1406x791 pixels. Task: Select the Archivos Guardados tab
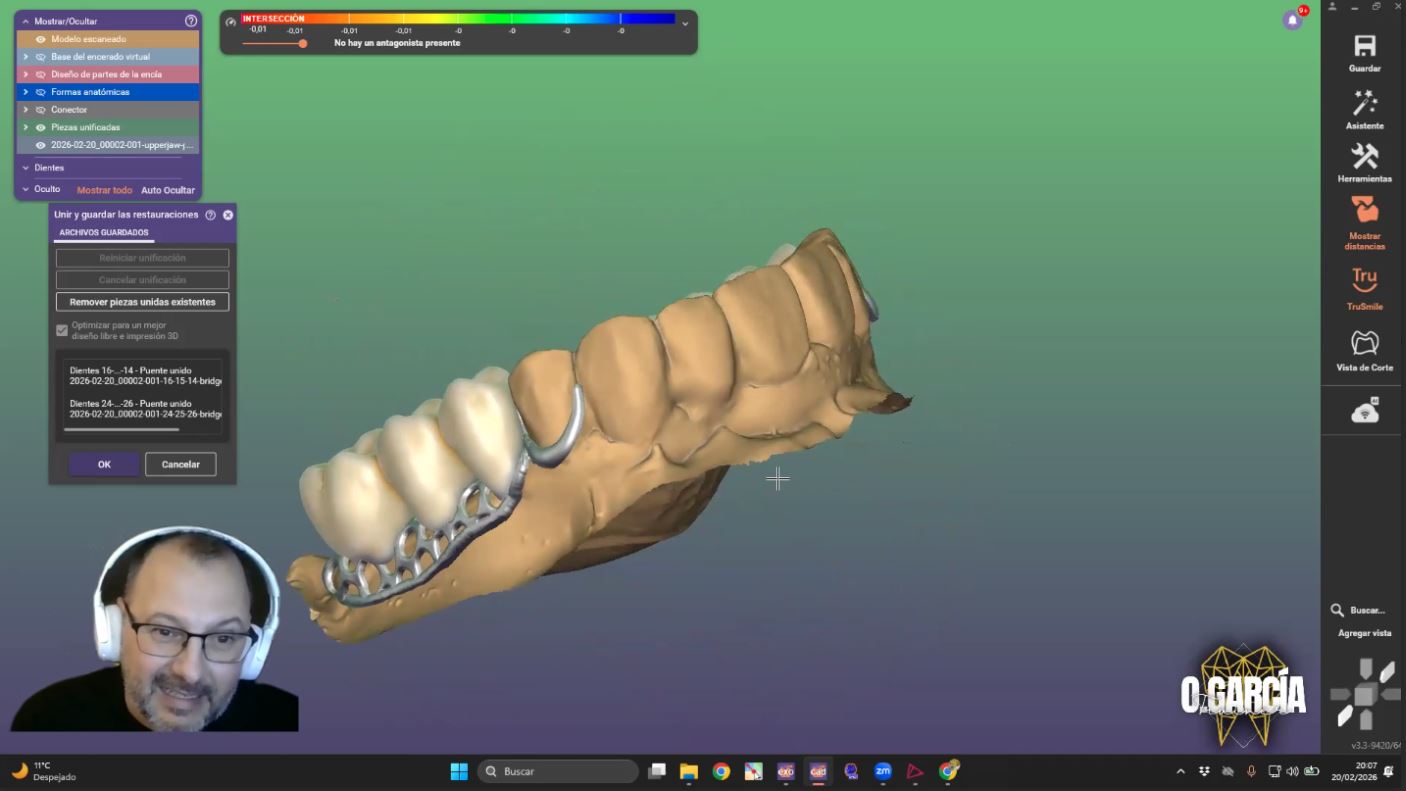(103, 233)
